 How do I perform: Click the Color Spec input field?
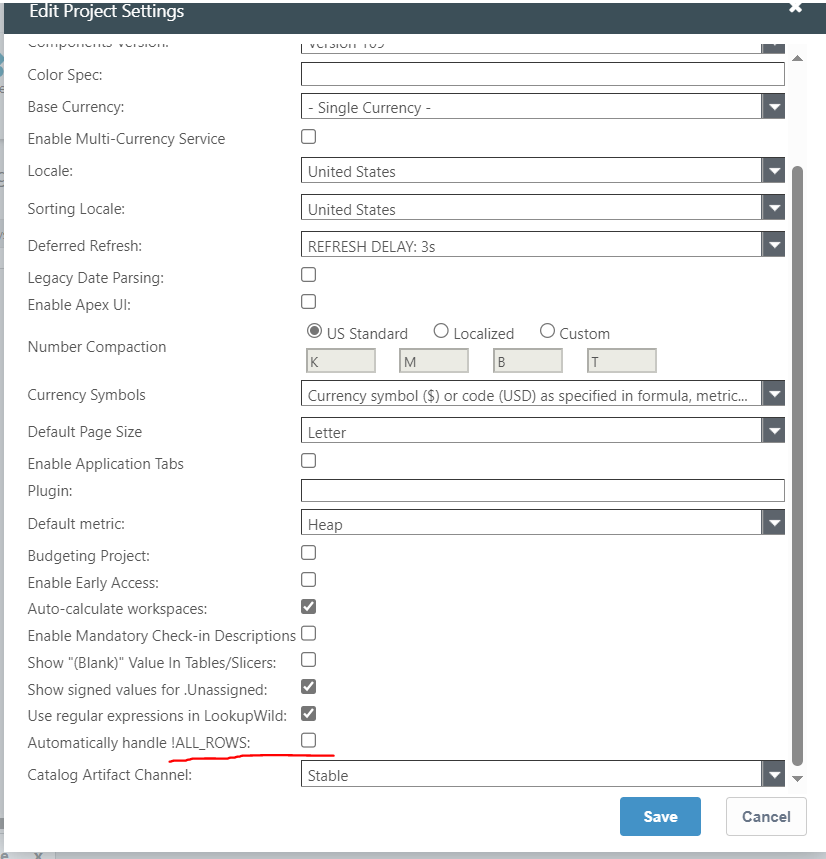[x=542, y=75]
